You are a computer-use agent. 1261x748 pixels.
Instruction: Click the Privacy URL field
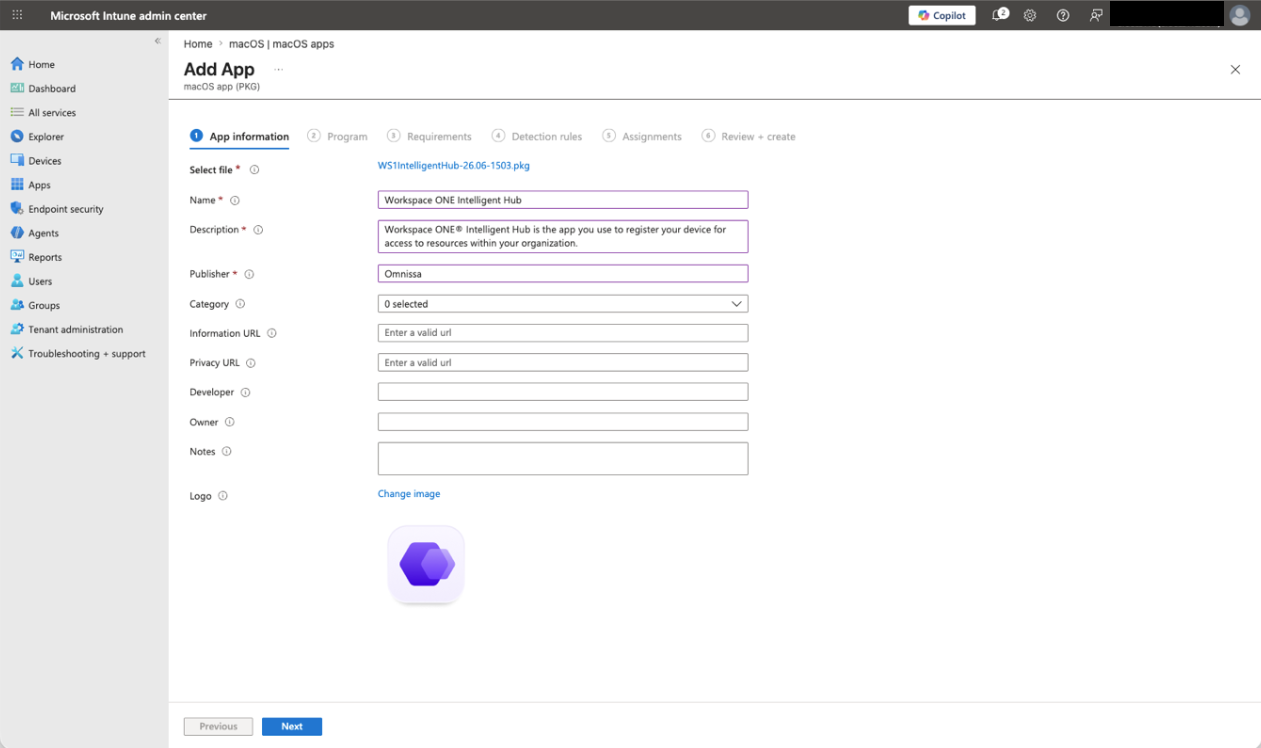[563, 363]
